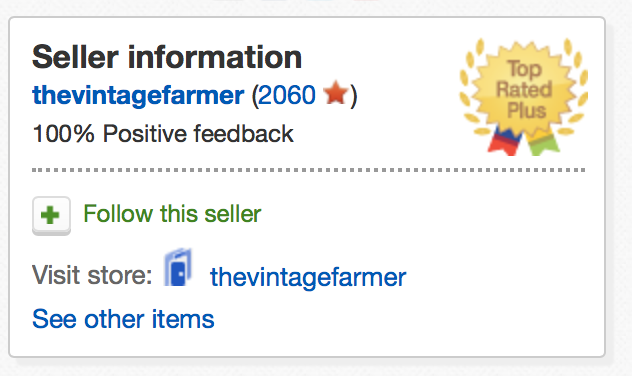Viewport: 632px width, 376px height.
Task: Click the Top Rated Plus gold badge
Action: coord(524,97)
